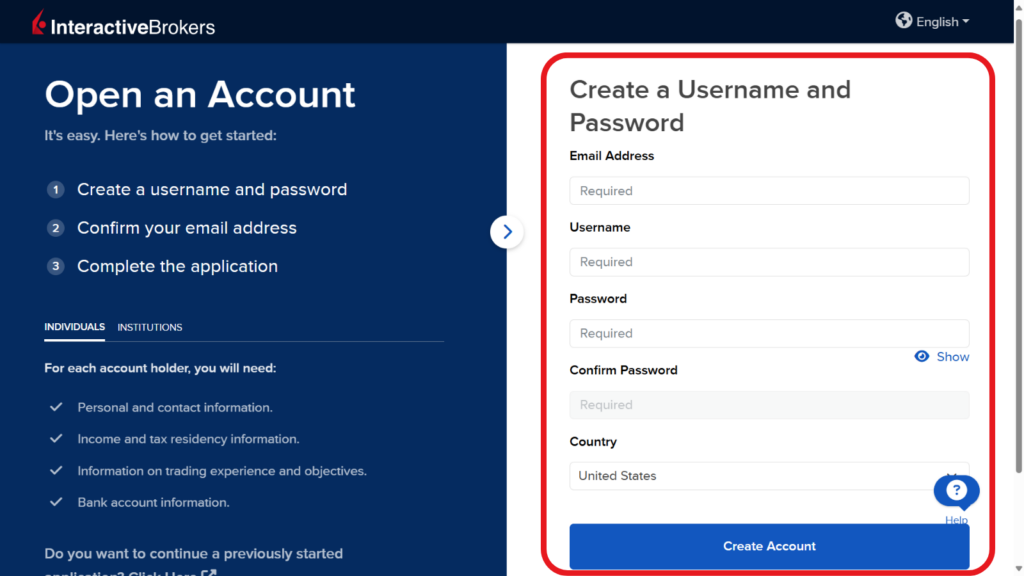Select the INDIVIDUALS tab
Screen dimensions: 1024x576
tap(74, 326)
